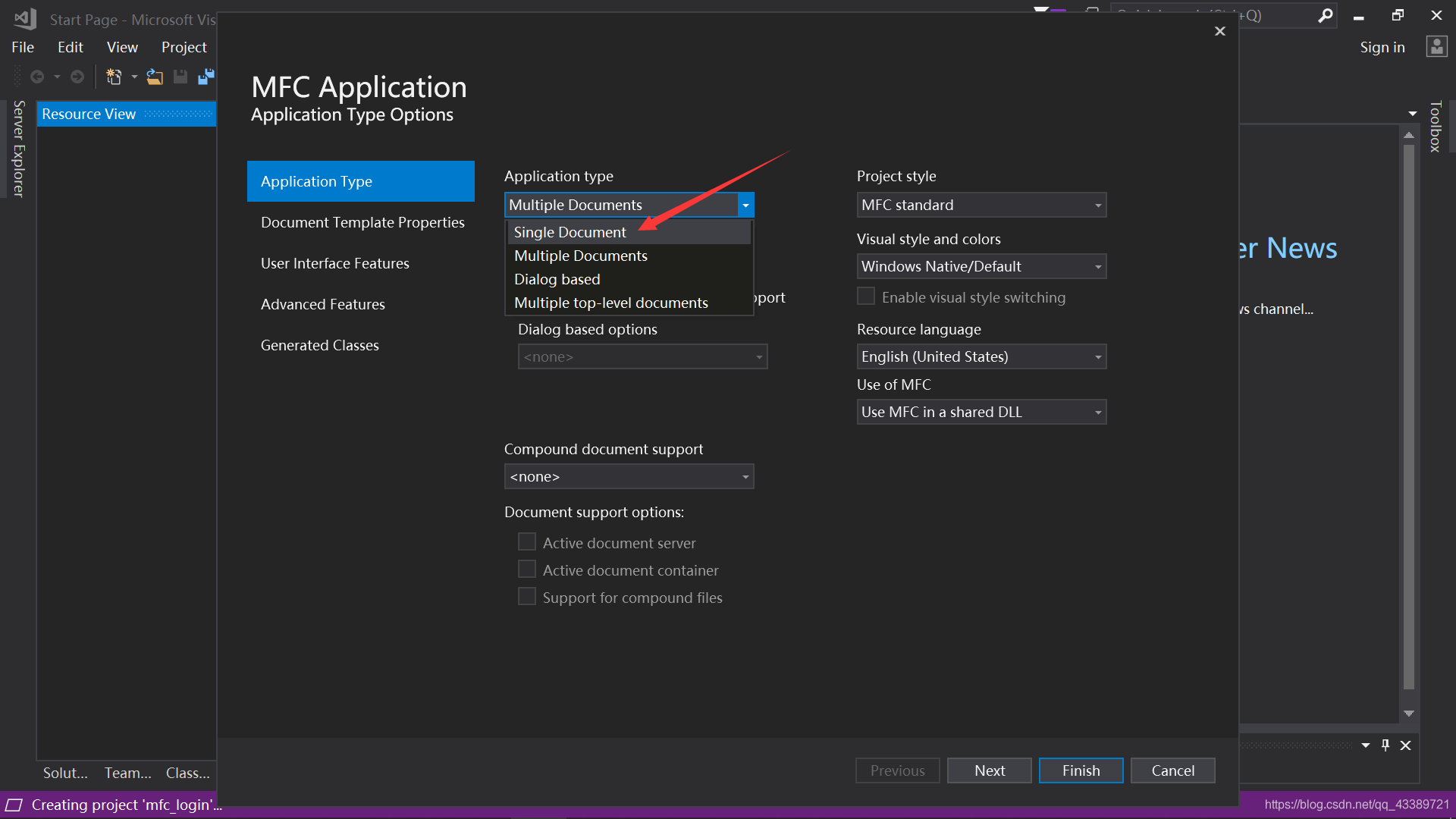Open the New Project dropdown arrow
The image size is (1456, 819).
[134, 77]
